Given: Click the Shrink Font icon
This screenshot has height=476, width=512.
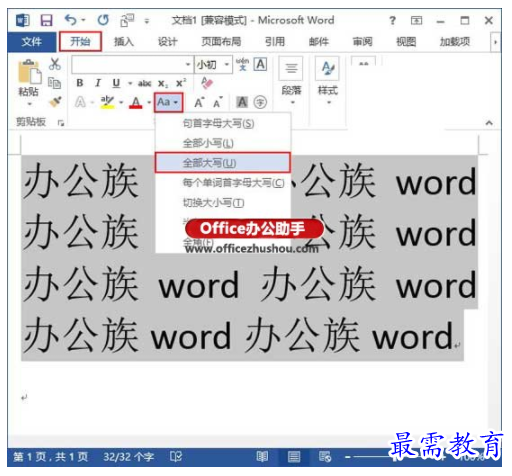Looking at the screenshot, I should pos(217,102).
